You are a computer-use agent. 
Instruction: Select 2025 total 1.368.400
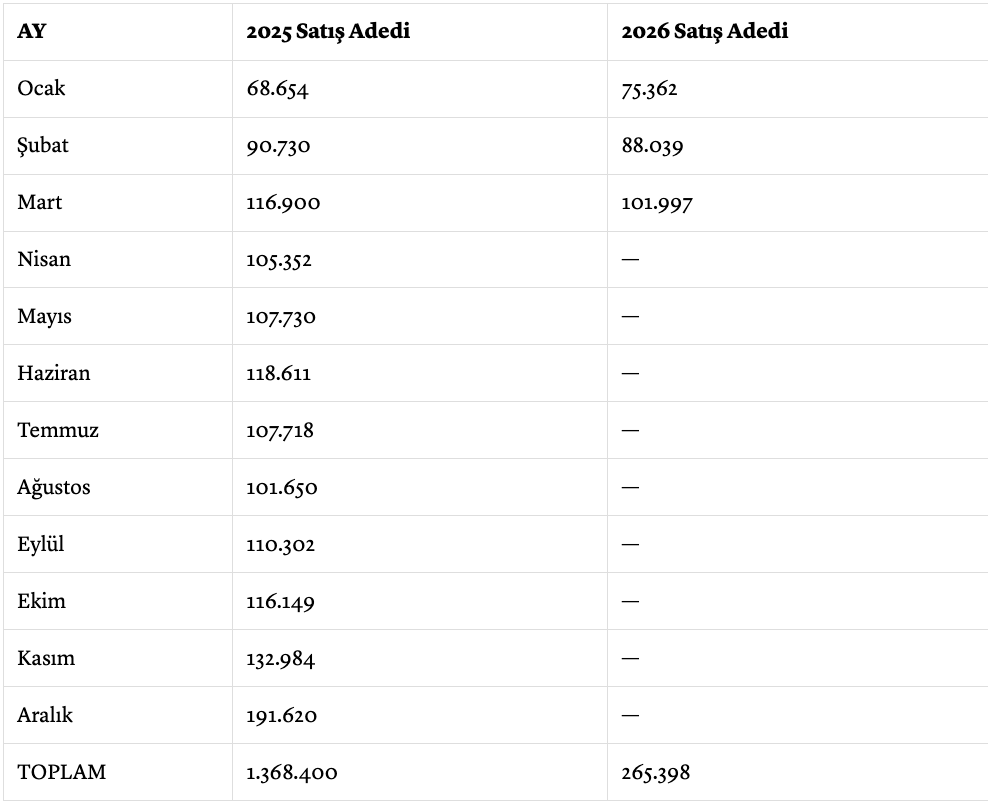pyautogui.click(x=291, y=773)
